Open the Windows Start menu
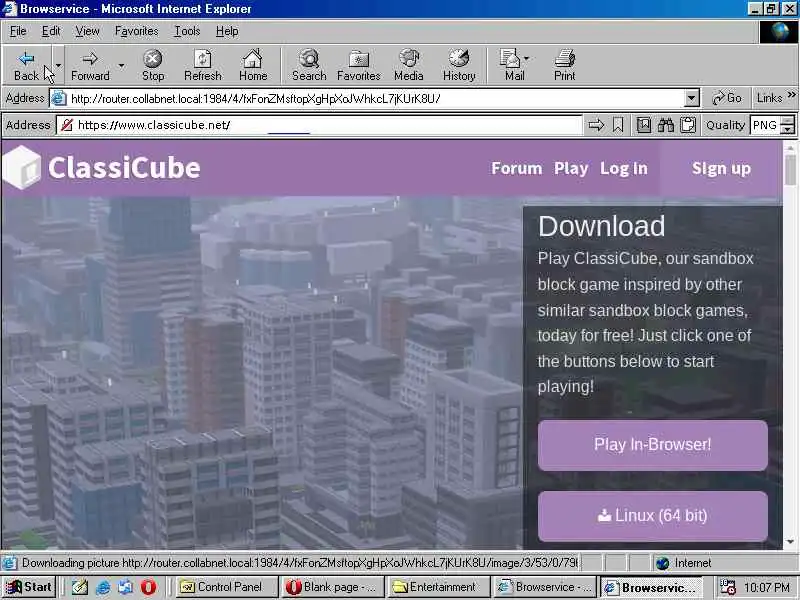The image size is (800, 600). click(x=29, y=587)
